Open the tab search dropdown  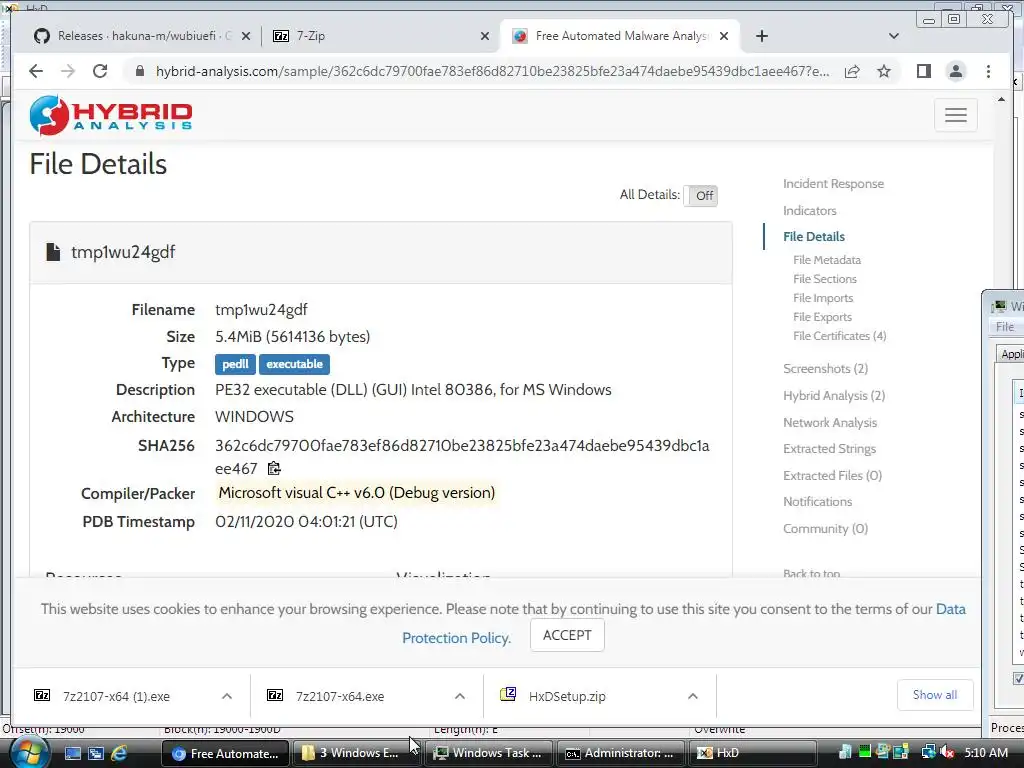[x=893, y=36]
